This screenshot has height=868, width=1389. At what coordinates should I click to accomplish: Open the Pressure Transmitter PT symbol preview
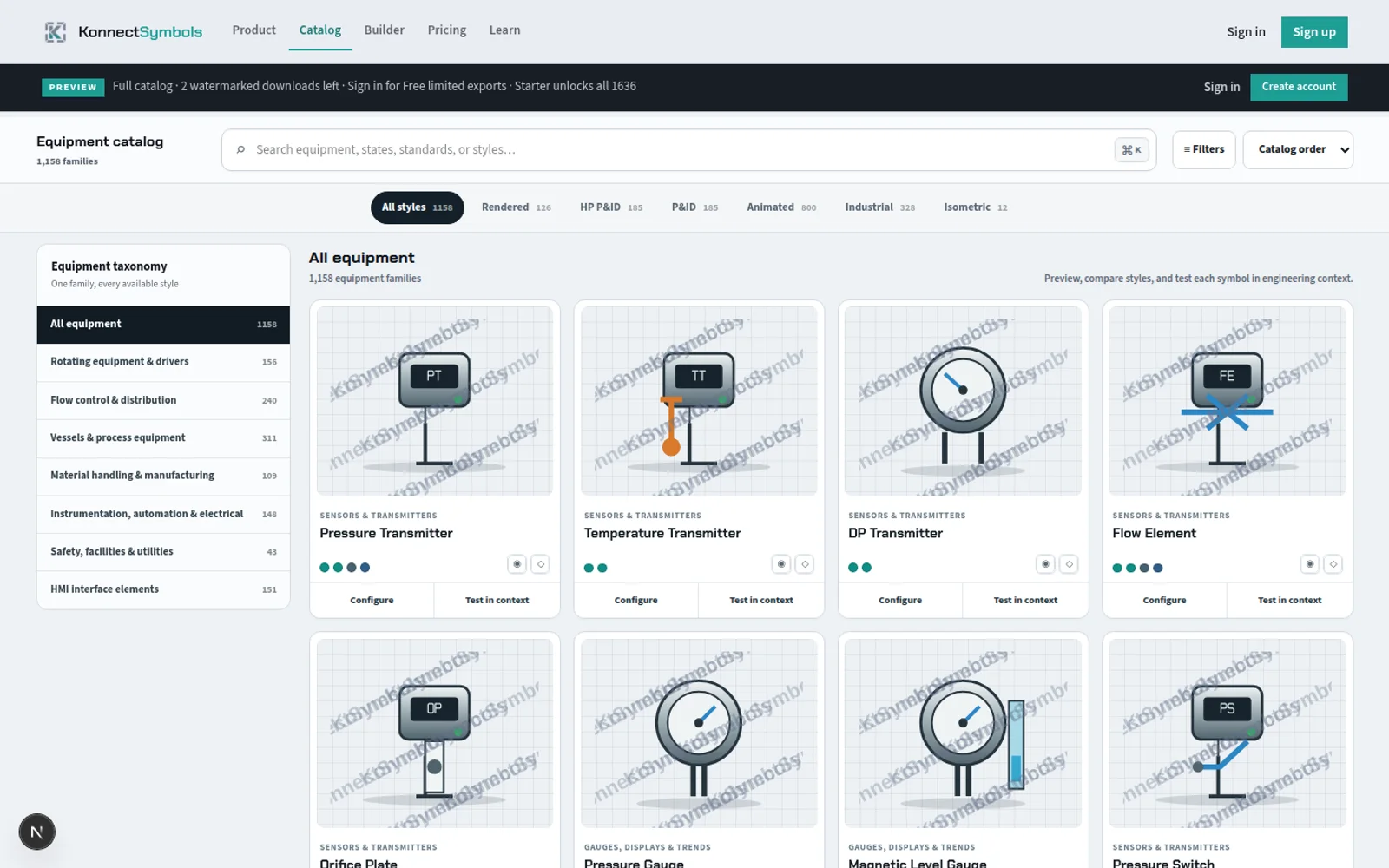435,400
